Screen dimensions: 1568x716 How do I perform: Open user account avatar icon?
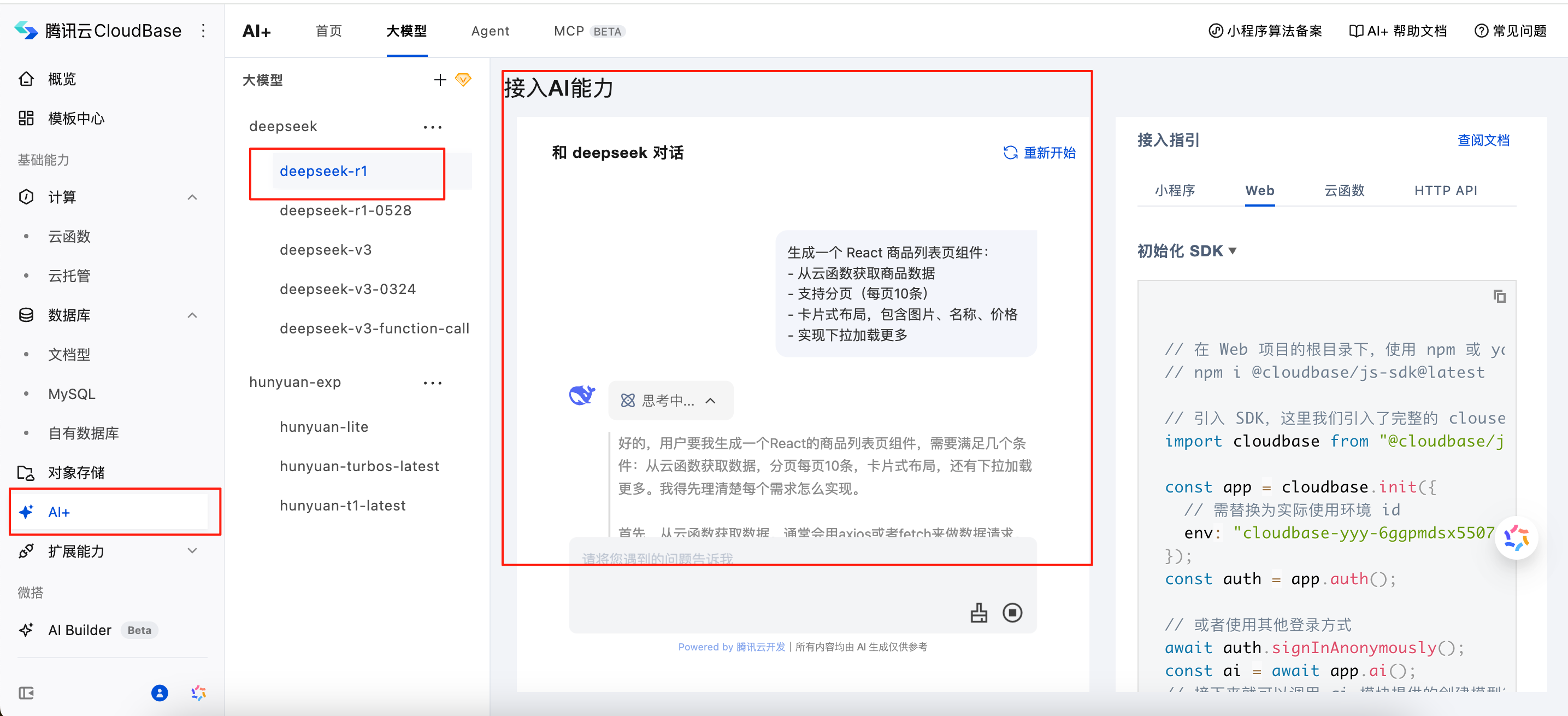[160, 693]
